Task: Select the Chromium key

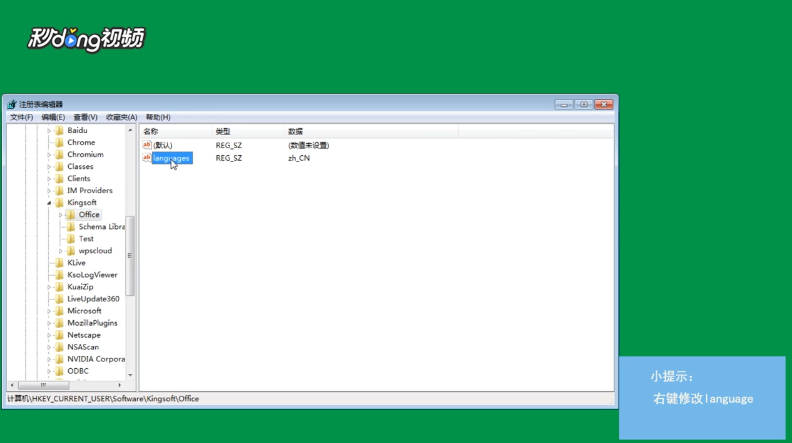Action: pyautogui.click(x=85, y=155)
